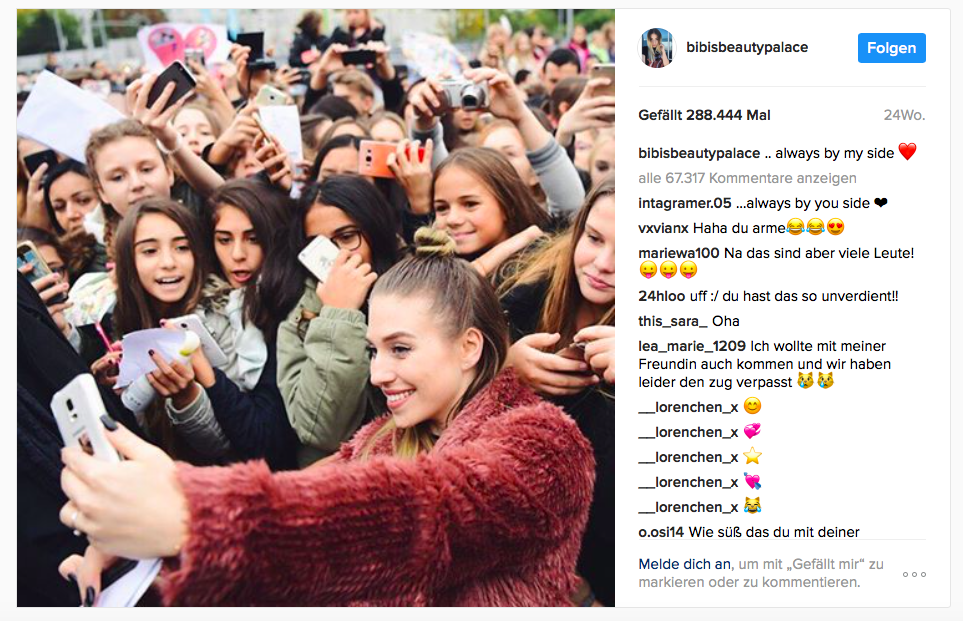Click the Gefällt 288.444 Mal likes count
This screenshot has width=963, height=621.
(x=704, y=115)
